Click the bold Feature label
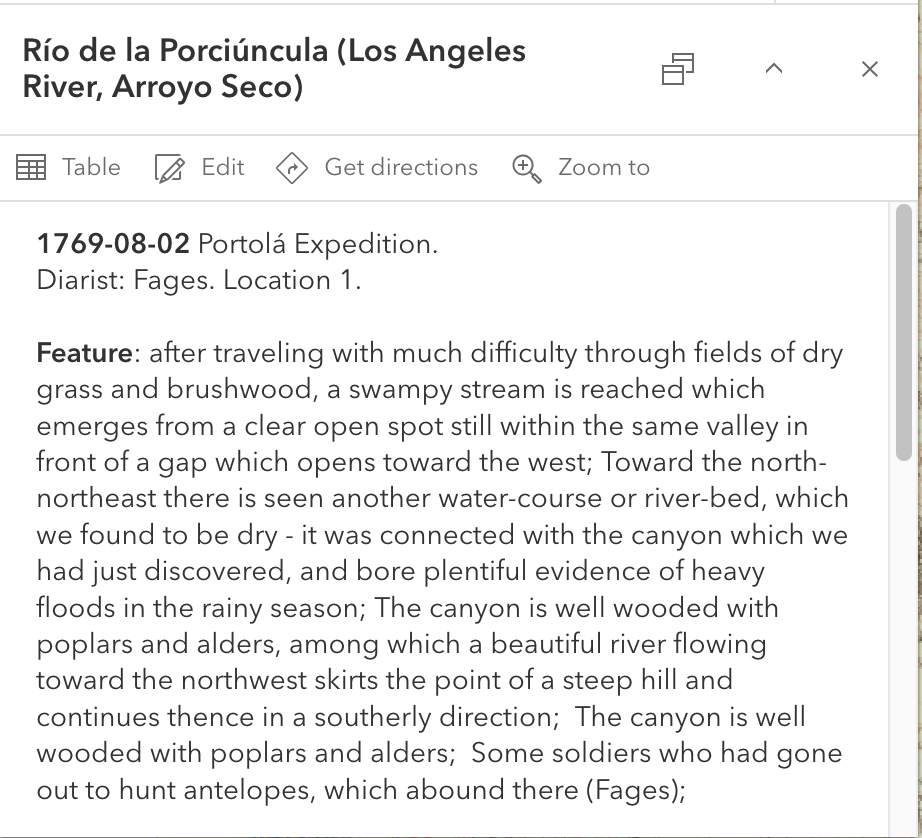 (x=84, y=353)
